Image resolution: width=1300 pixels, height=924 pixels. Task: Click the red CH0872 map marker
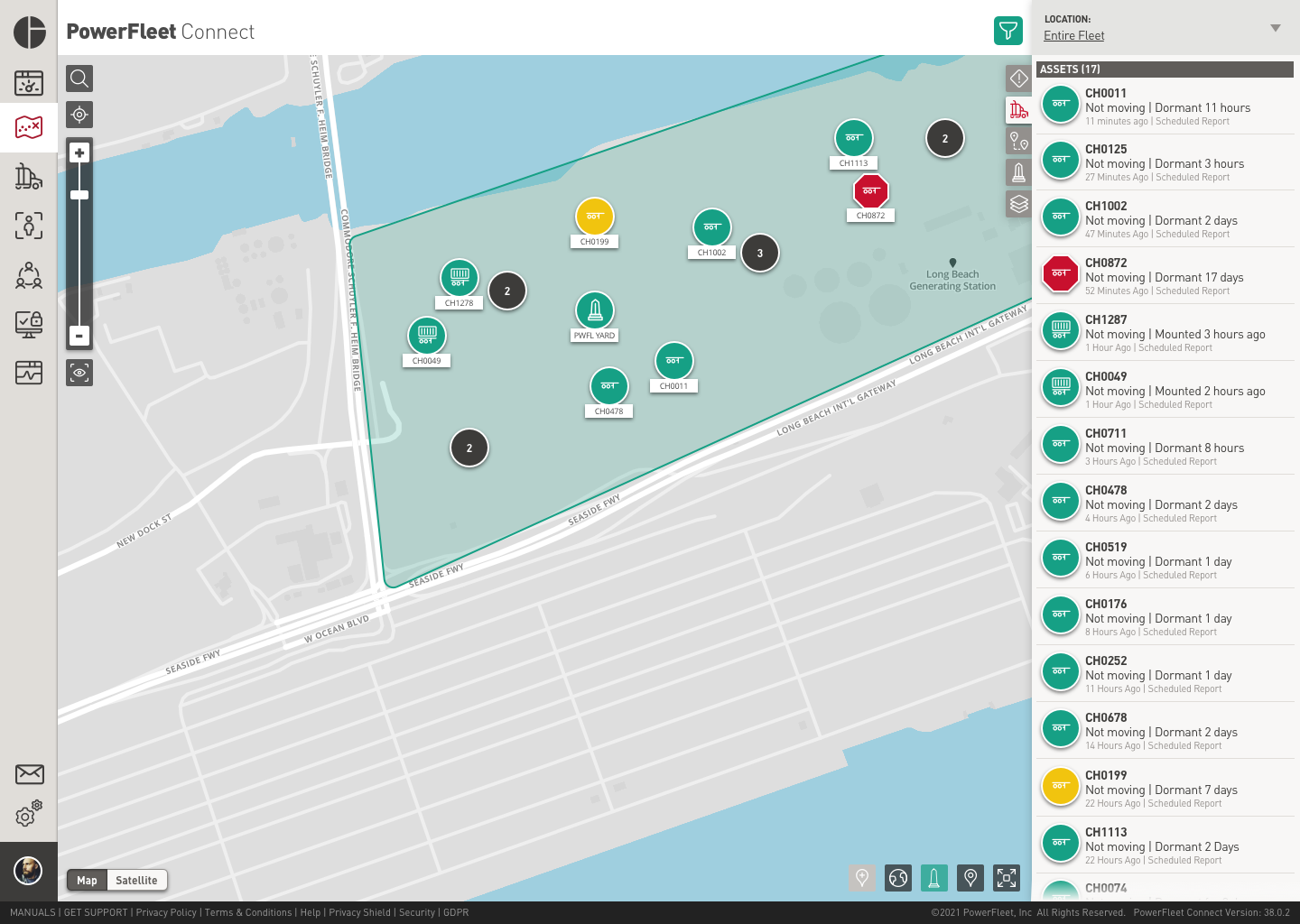(x=871, y=190)
